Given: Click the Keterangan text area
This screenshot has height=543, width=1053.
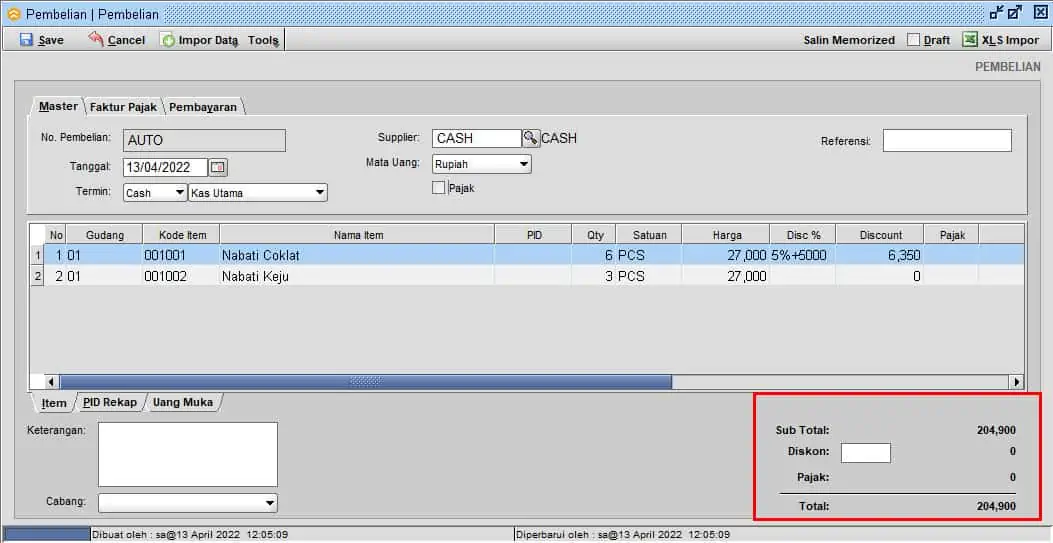Looking at the screenshot, I should coord(188,454).
